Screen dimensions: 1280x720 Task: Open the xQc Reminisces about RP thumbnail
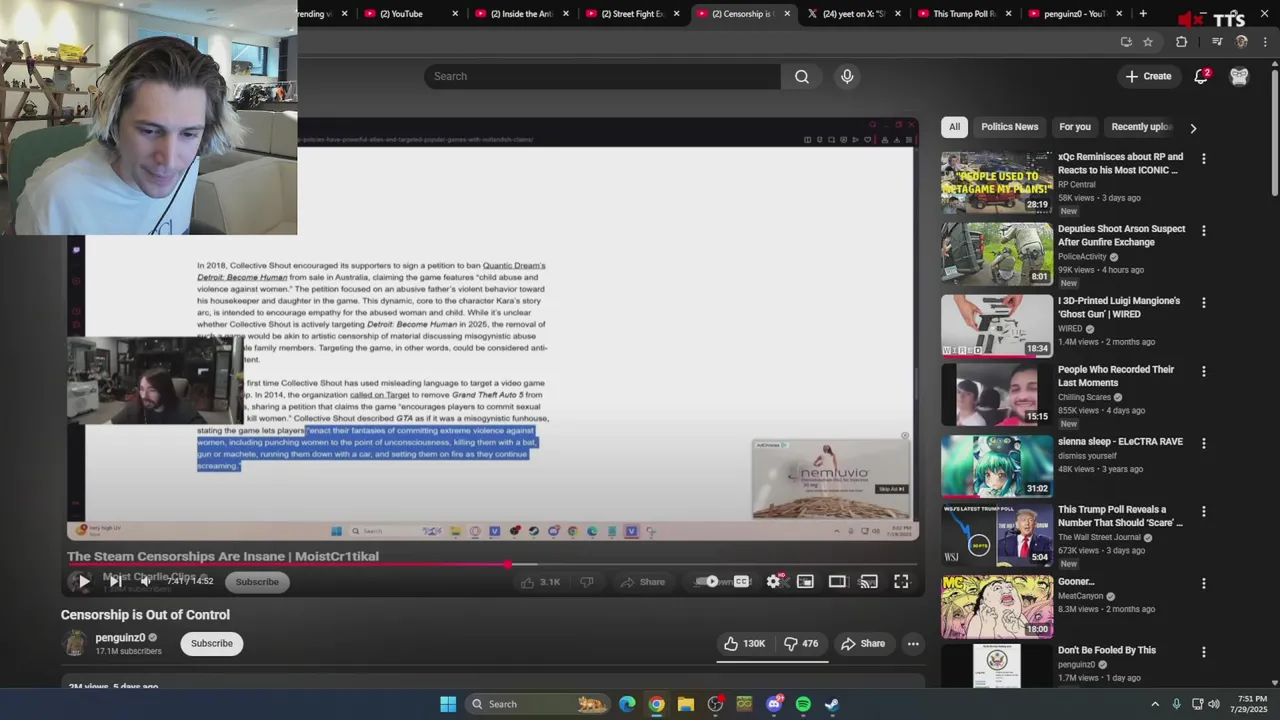996,182
